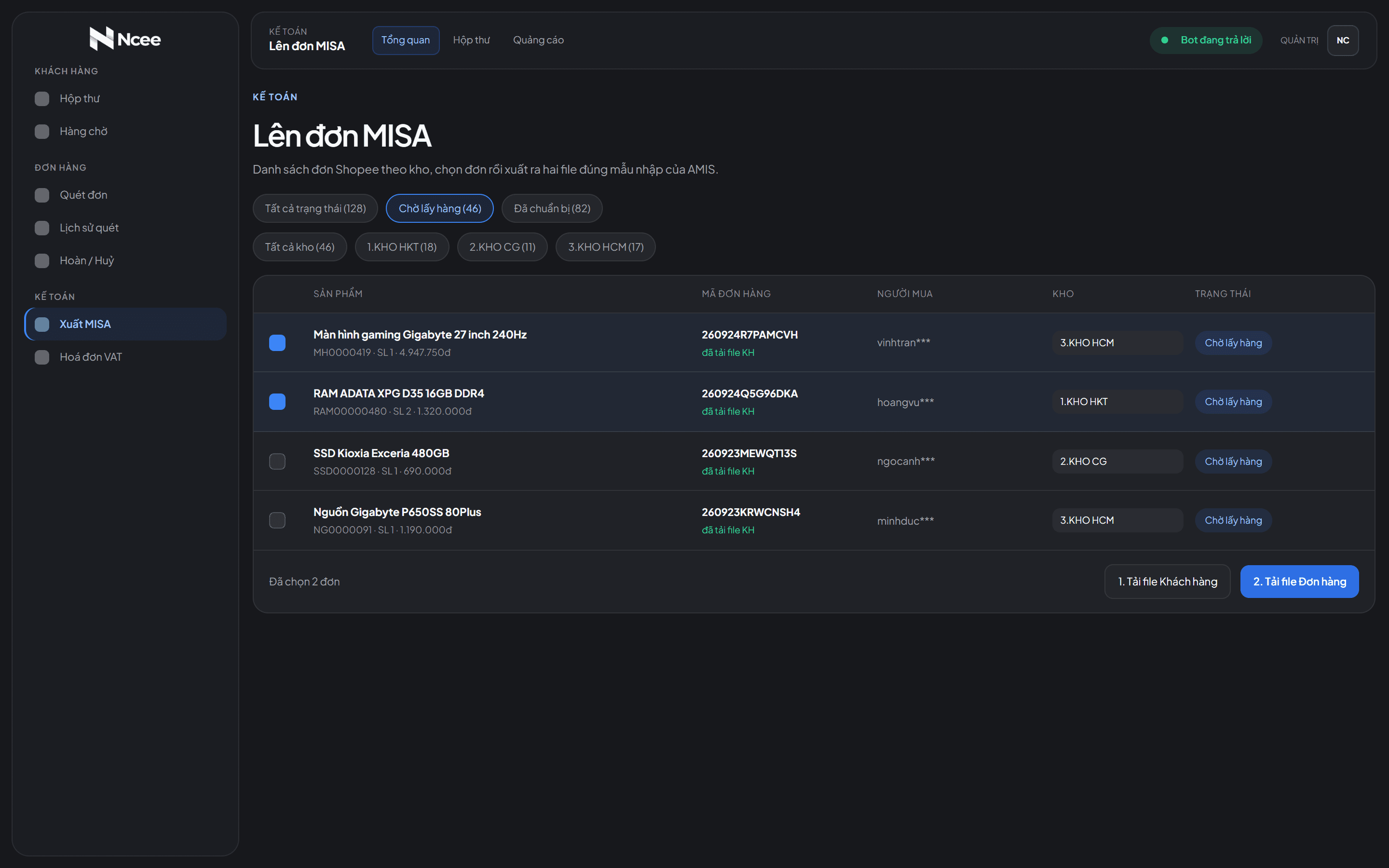Select 2.KHO CG (11) filter

pos(502,247)
